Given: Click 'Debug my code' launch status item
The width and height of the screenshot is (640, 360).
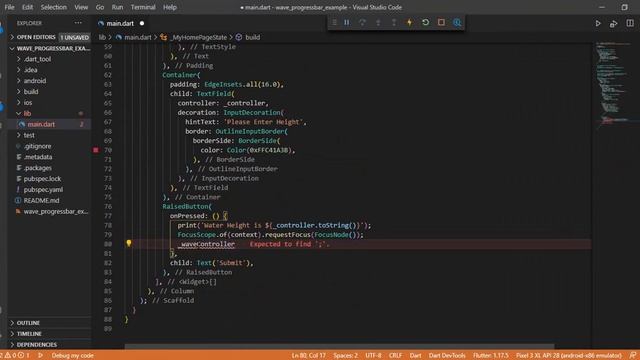Looking at the screenshot, I should pos(72,356).
